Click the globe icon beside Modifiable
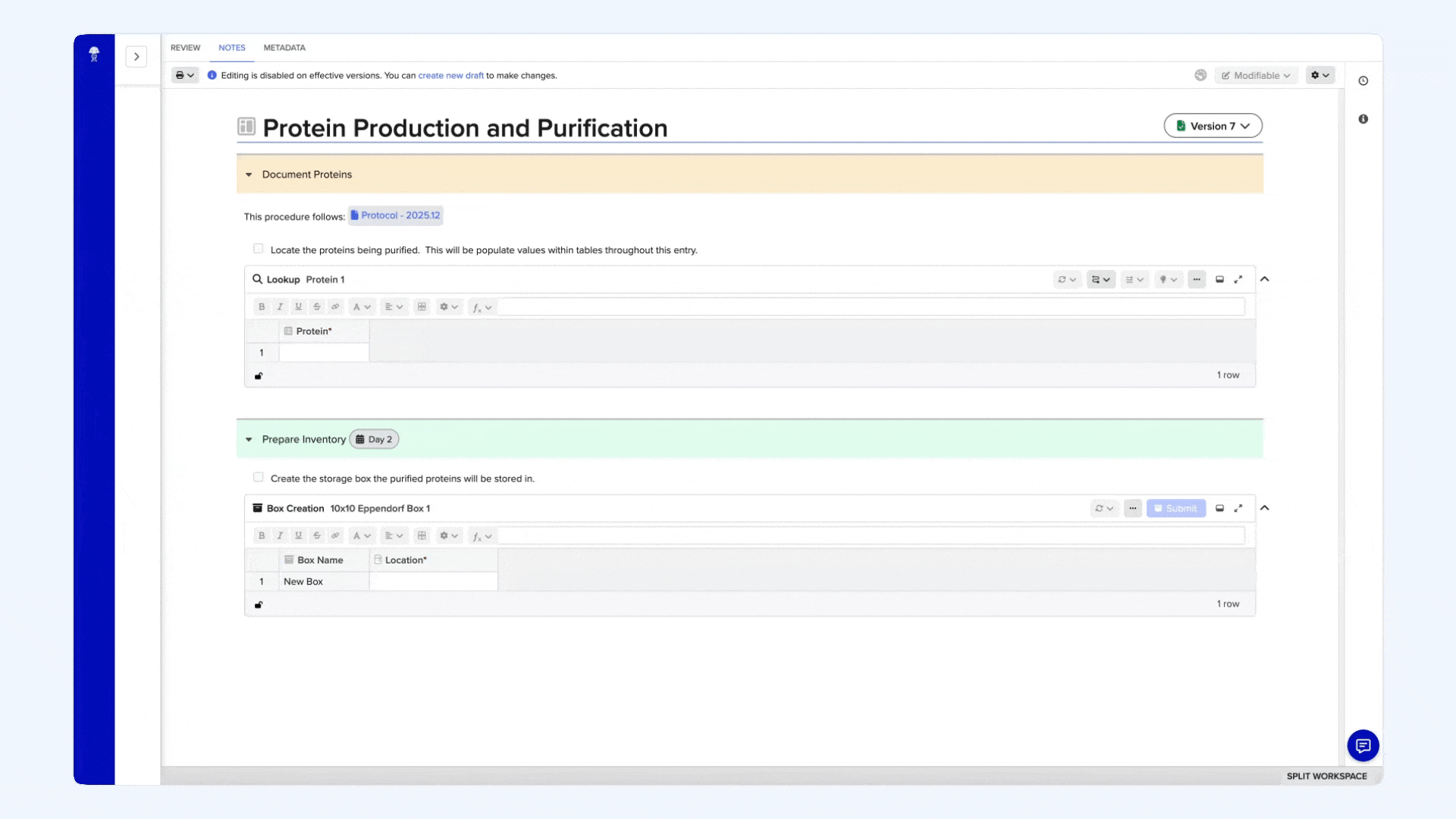This screenshot has height=819, width=1456. [x=1200, y=75]
